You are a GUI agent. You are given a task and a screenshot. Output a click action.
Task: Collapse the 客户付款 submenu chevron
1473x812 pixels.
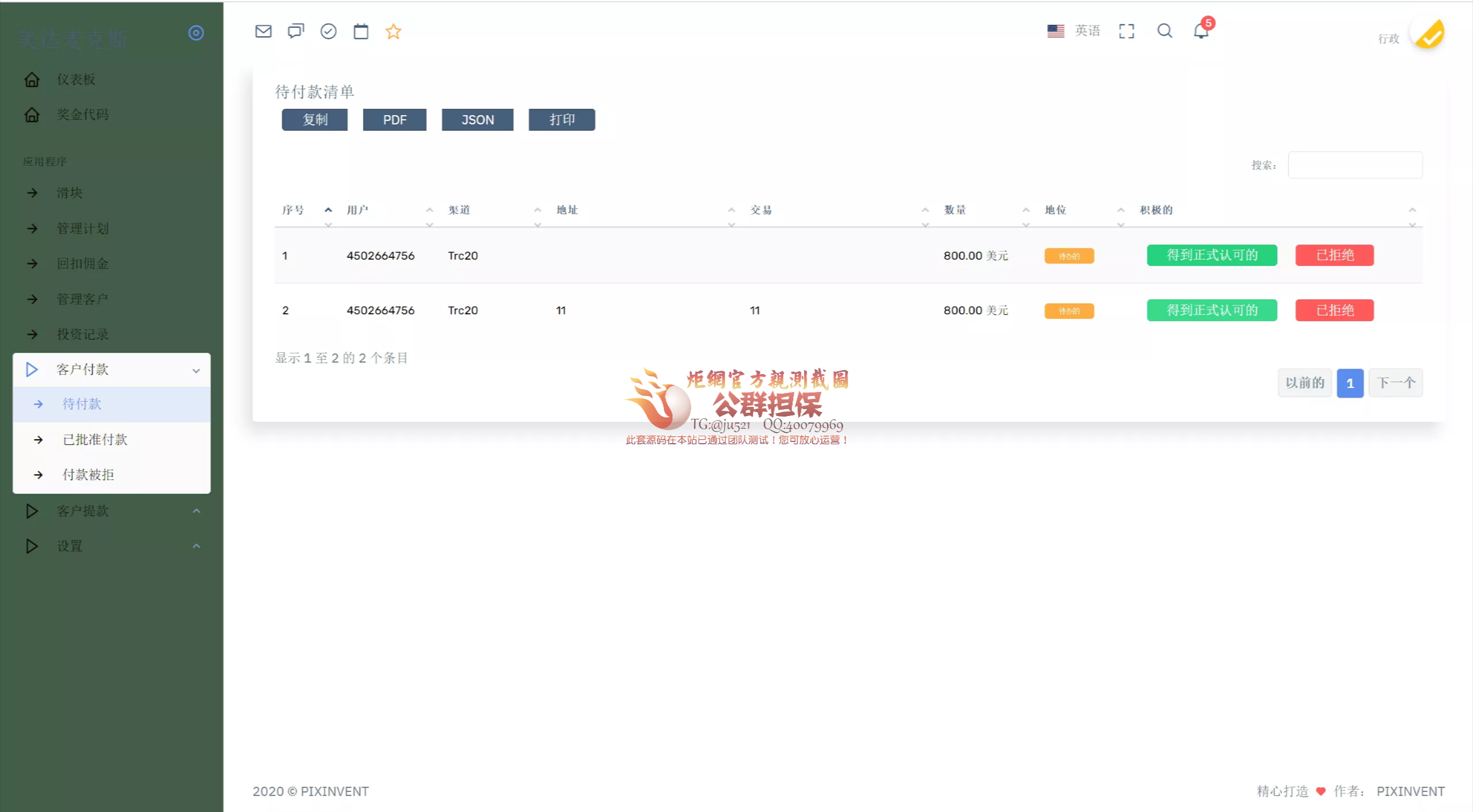pyautogui.click(x=196, y=370)
